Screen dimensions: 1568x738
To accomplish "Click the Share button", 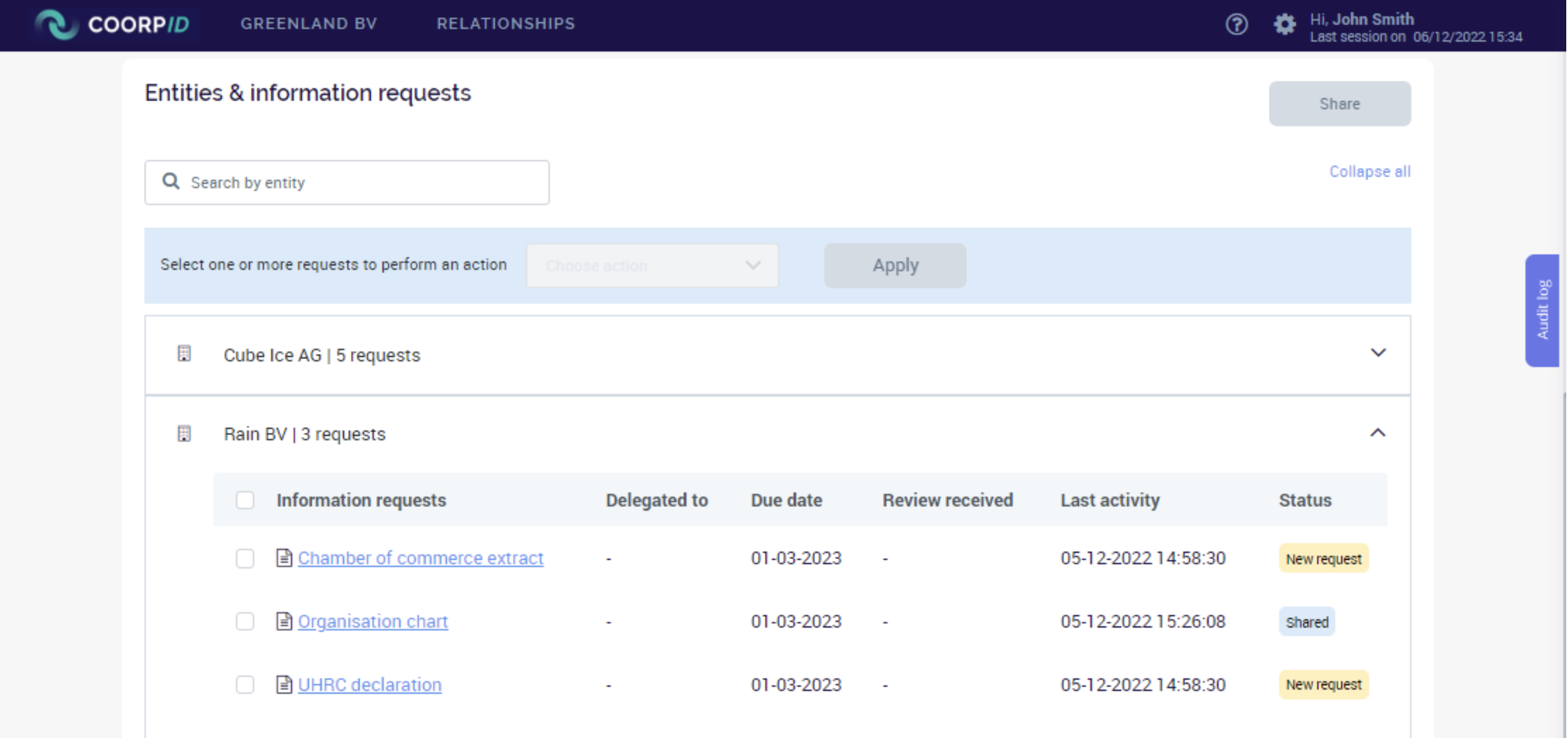I will point(1340,104).
